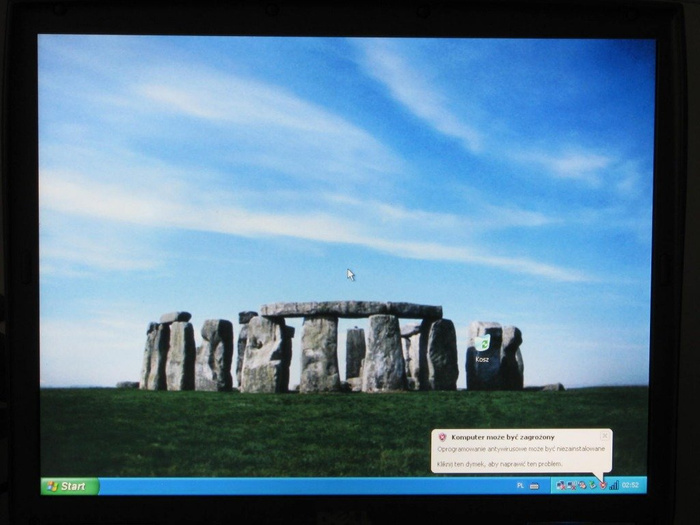Click the leftmost disconnected network tray icon
The height and width of the screenshot is (525, 700).
pos(561,485)
